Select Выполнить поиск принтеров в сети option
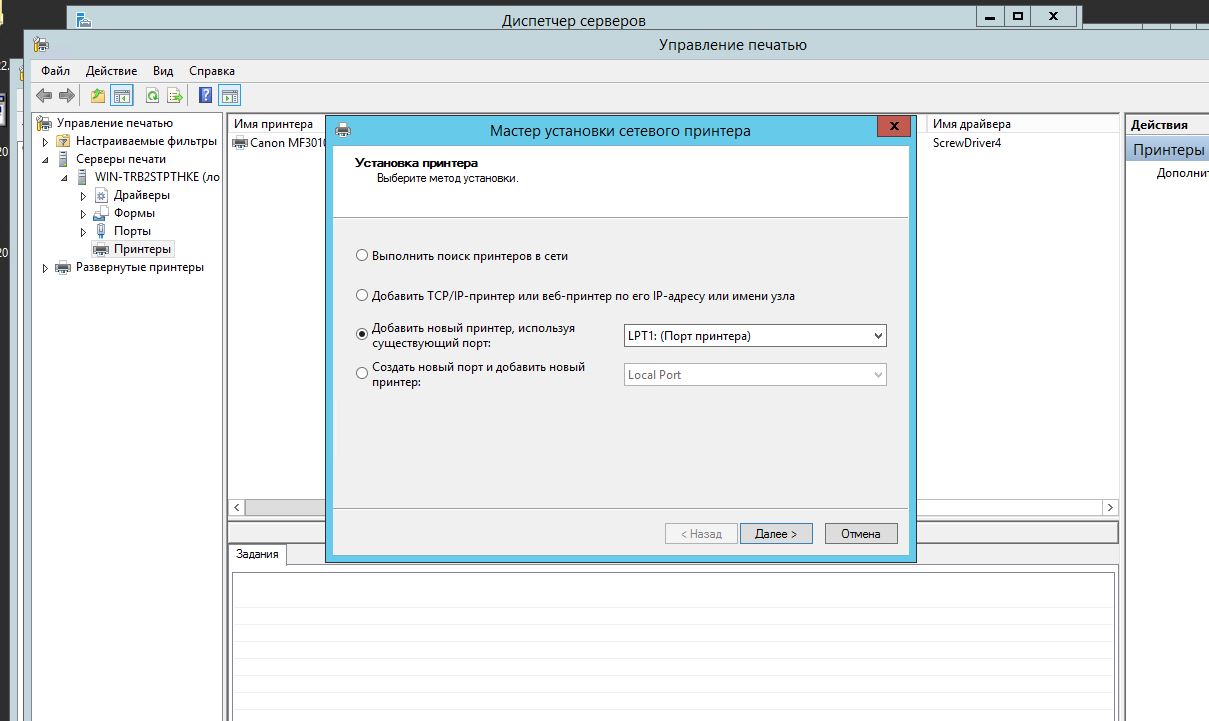 pyautogui.click(x=362, y=256)
